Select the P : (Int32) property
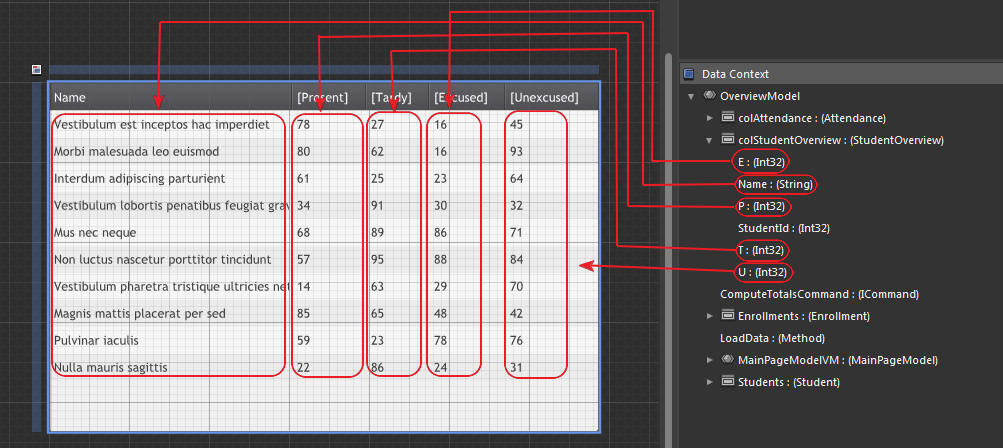 click(761, 206)
